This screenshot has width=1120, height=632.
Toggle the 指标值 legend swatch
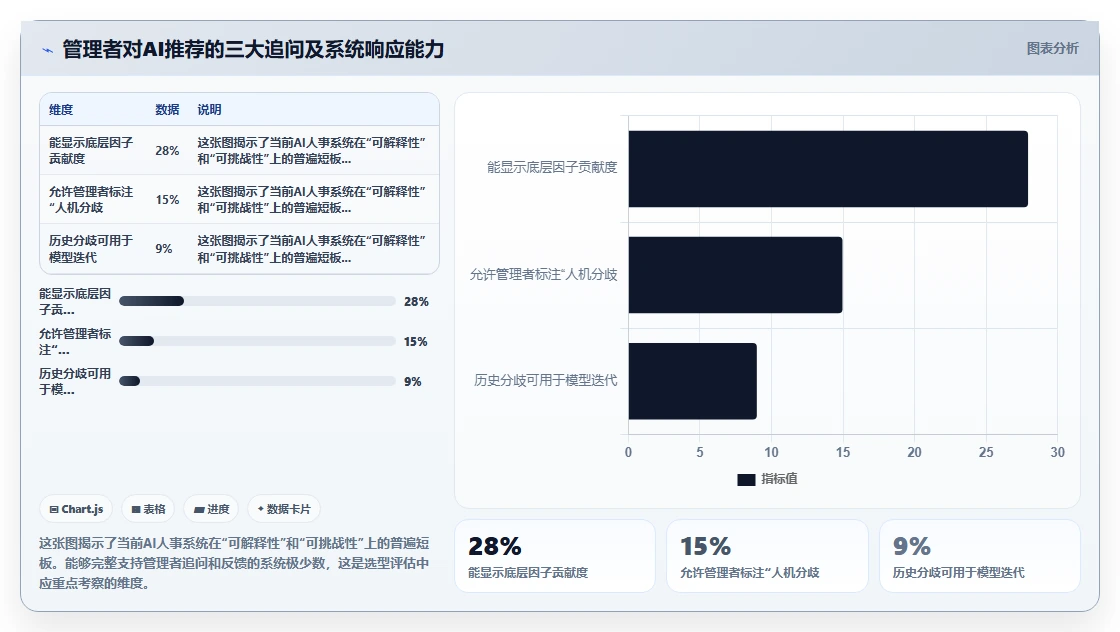pyautogui.click(x=746, y=480)
